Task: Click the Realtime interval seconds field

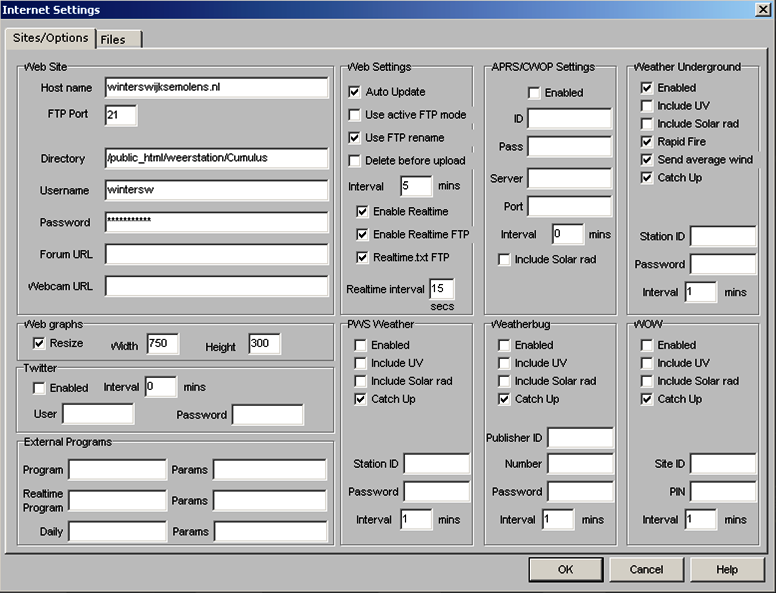Action: click(x=441, y=289)
